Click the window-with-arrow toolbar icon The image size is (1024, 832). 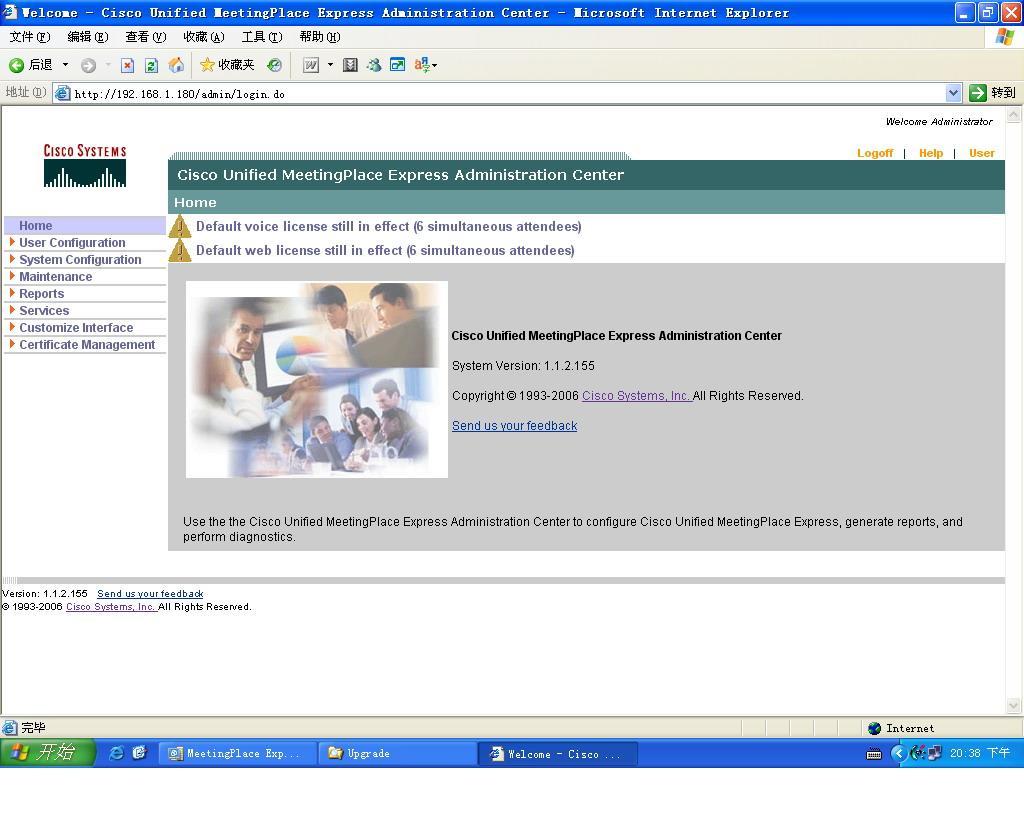[397, 65]
